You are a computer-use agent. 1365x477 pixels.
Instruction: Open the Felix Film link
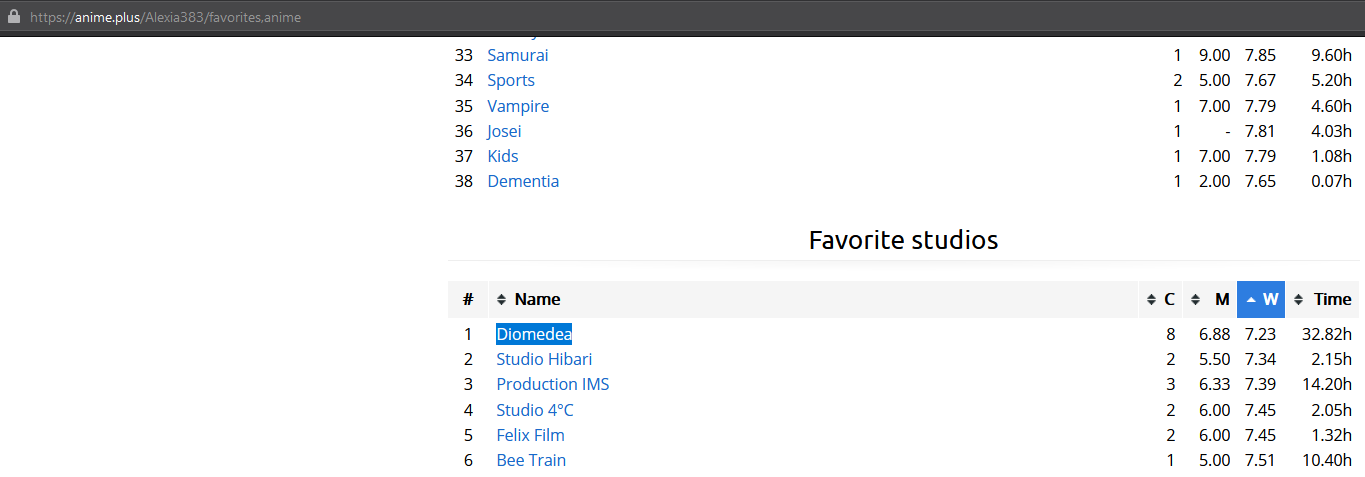(x=530, y=435)
